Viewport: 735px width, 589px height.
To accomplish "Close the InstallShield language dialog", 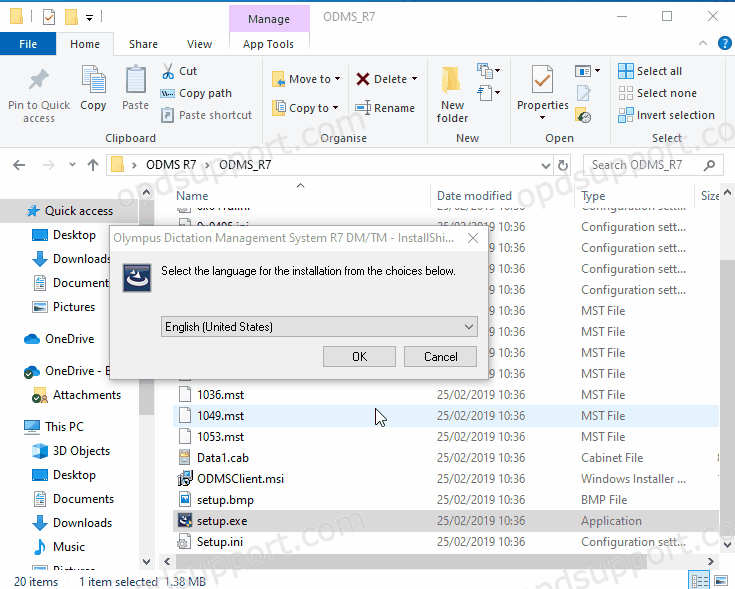I will [x=473, y=238].
